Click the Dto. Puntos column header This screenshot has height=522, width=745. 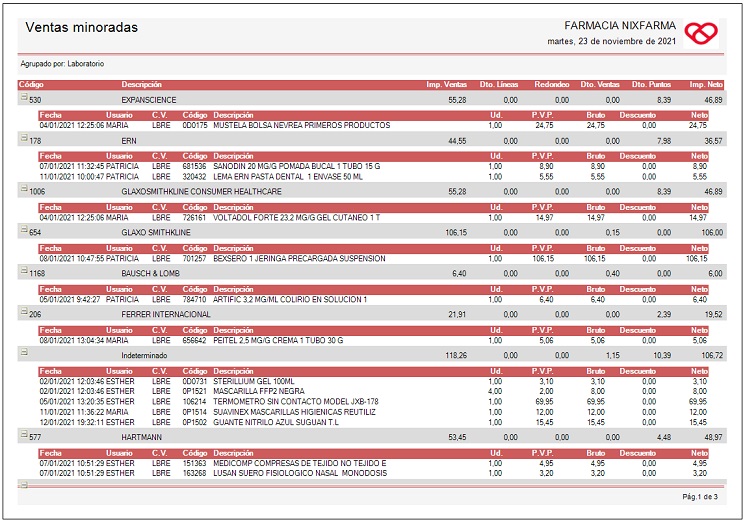coord(651,85)
